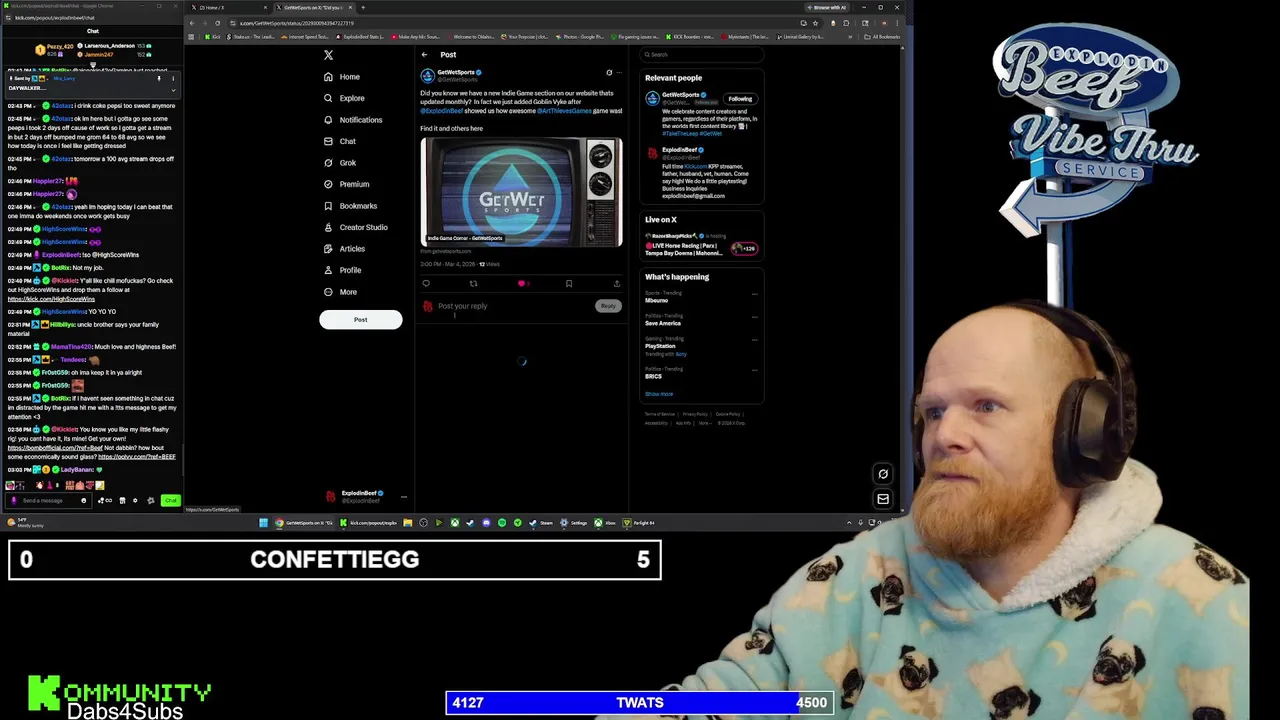Open a new Chrome tab
The image size is (1280, 720).
tap(363, 8)
